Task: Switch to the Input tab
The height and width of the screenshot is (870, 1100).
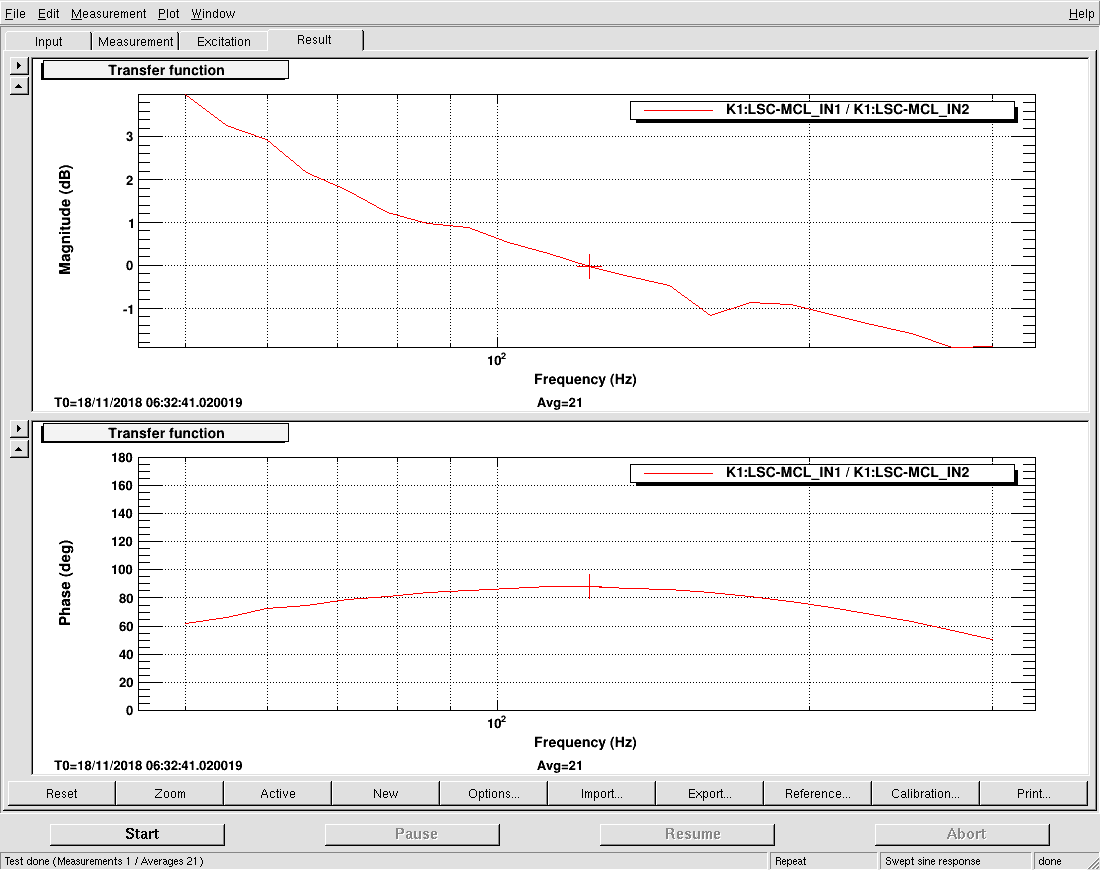Action: (x=48, y=41)
